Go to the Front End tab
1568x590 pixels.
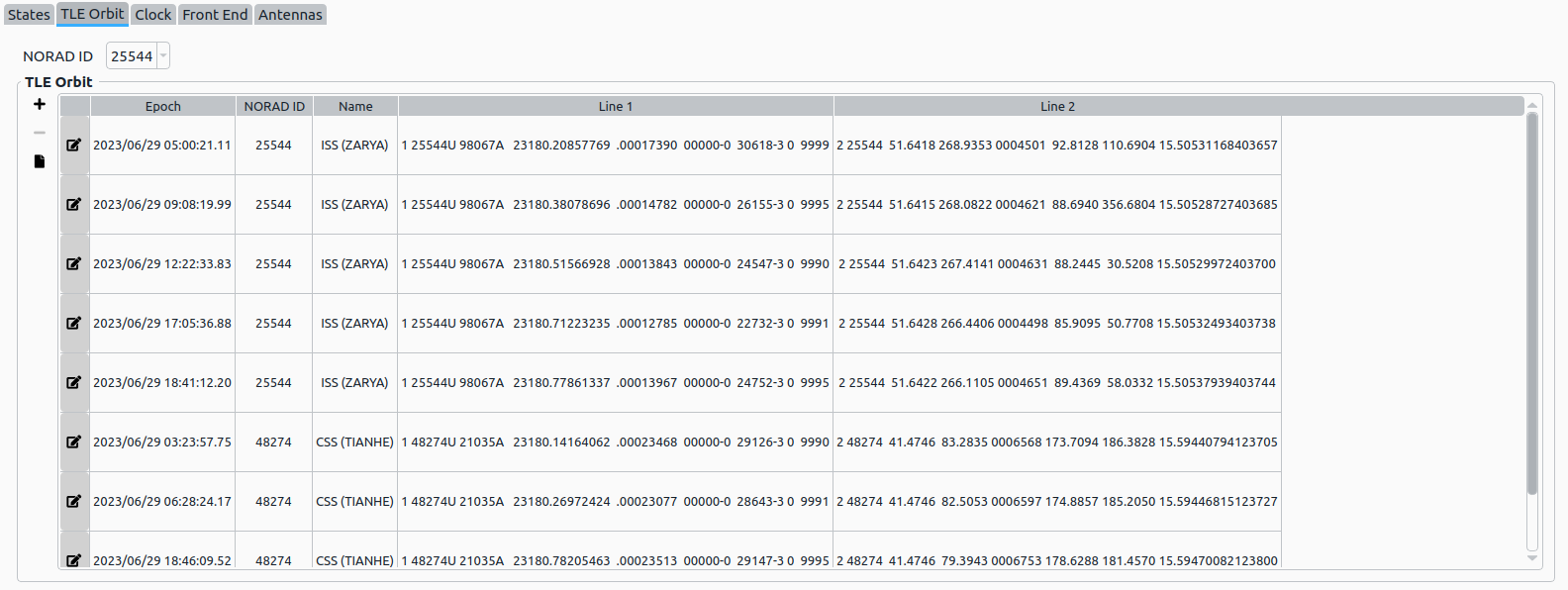click(x=215, y=15)
